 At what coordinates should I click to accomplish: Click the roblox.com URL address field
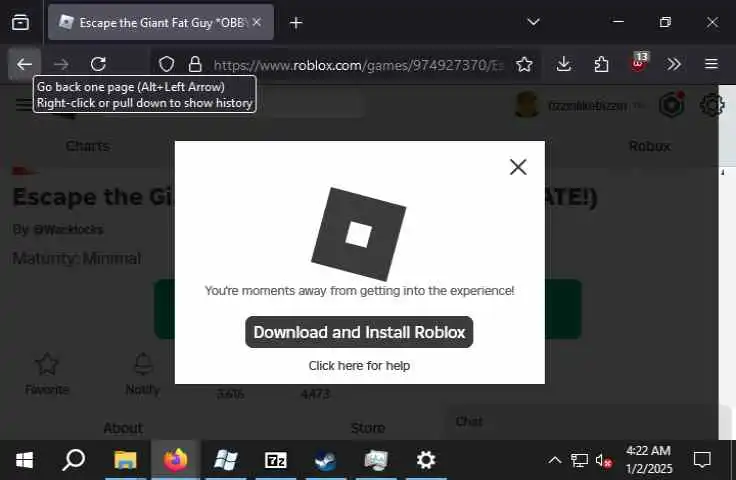[x=358, y=65]
